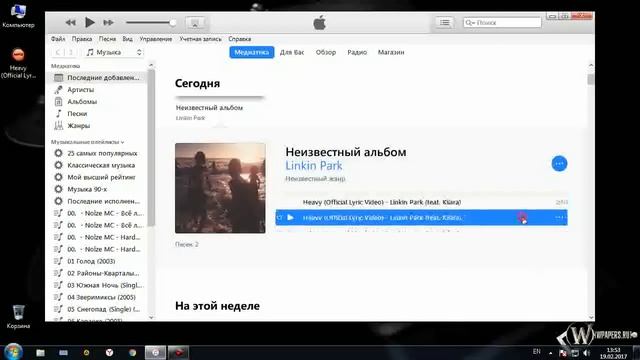Open the Корзина recycle bin icon

point(18,317)
